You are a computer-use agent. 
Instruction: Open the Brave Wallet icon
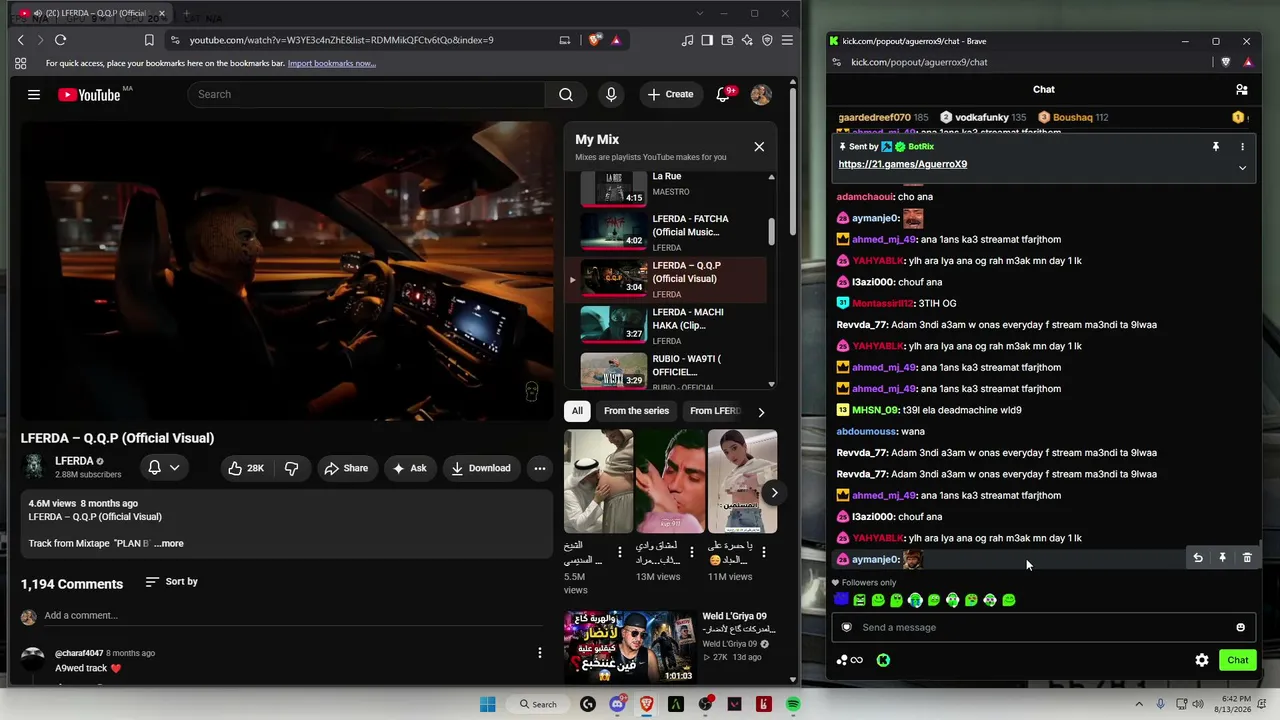point(727,40)
